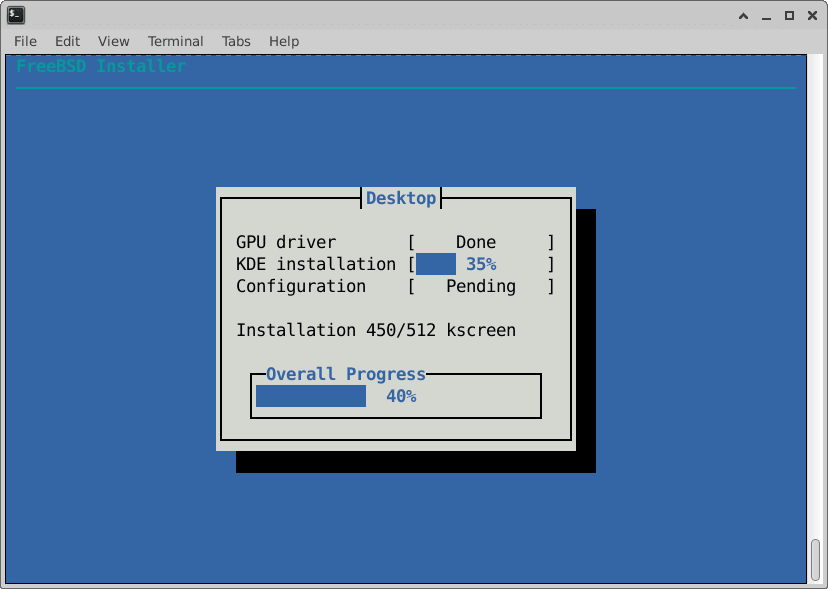The image size is (828, 589).
Task: Select the Desktop dialog title
Action: point(401,198)
